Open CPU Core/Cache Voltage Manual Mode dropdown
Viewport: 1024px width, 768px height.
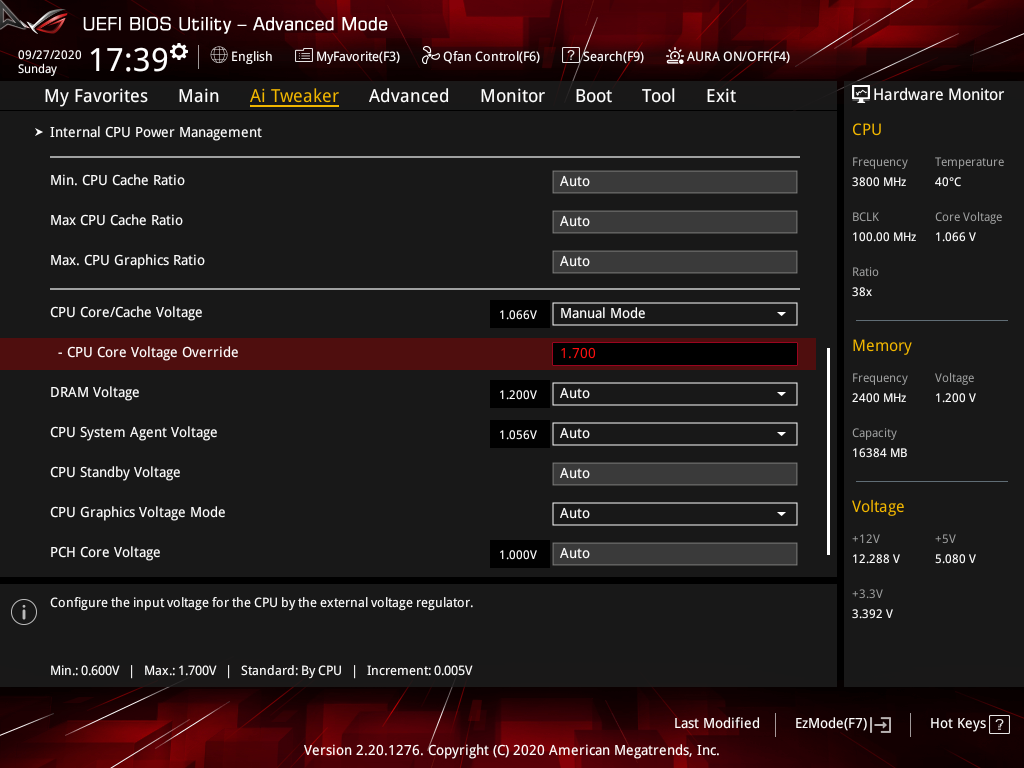675,313
